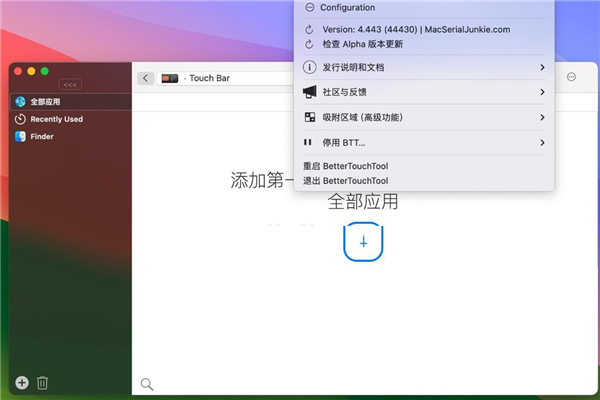Click the back arrow button in toolbar

[x=145, y=78]
